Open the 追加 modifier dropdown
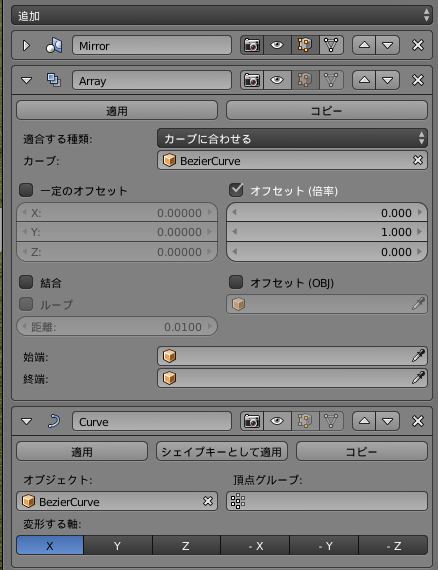The width and height of the screenshot is (438, 570). 222,16
